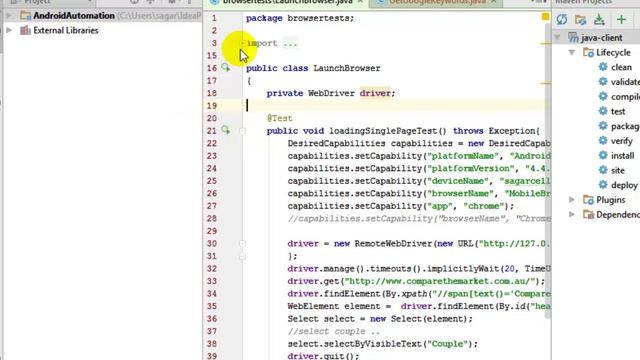Collapse fold marker on line 30
The width and height of the screenshot is (640, 360).
point(242,244)
